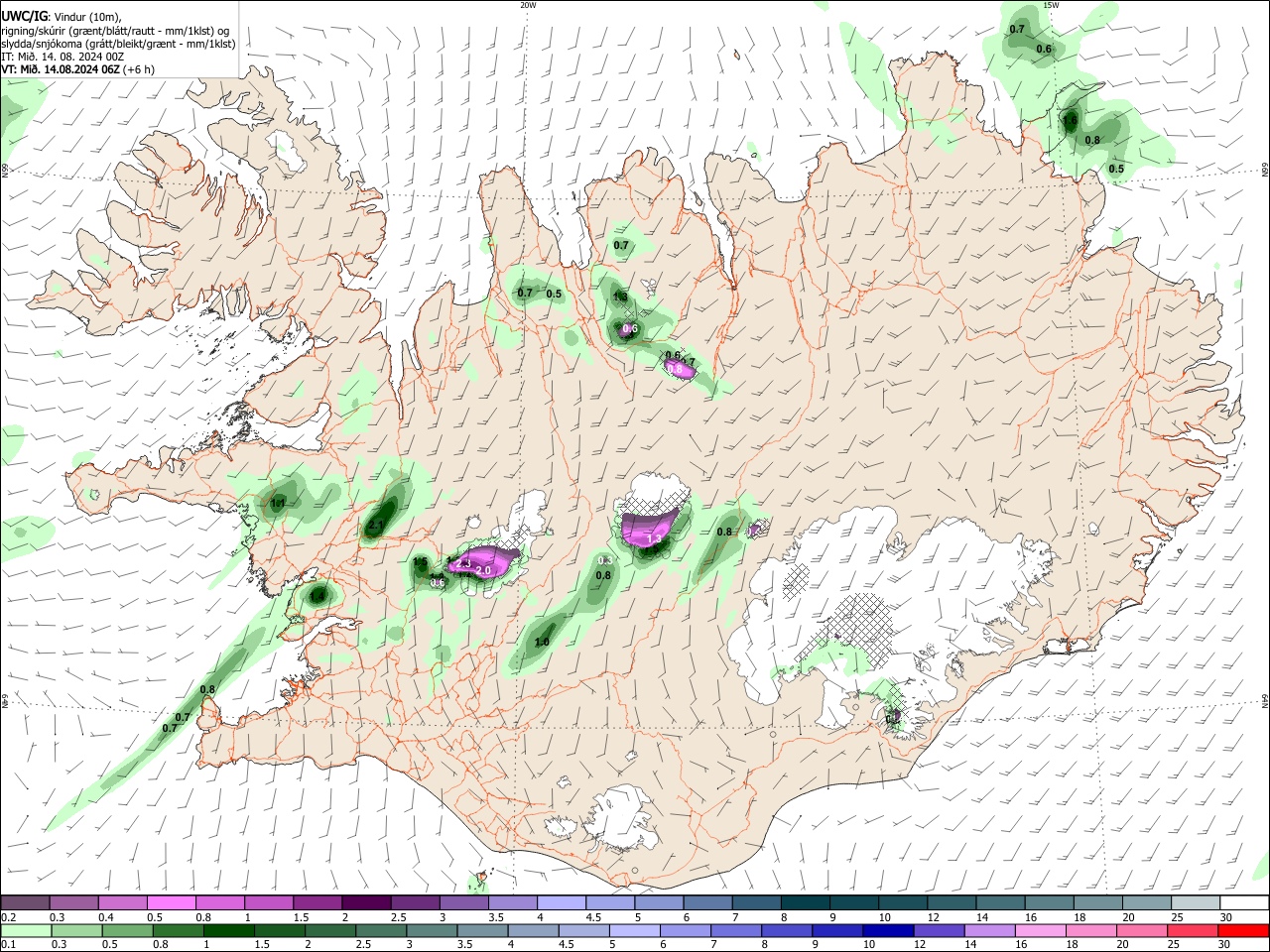Click the top-row legend swatch labeled 0.8
Screen dimensions: 1270x952
click(x=219, y=902)
